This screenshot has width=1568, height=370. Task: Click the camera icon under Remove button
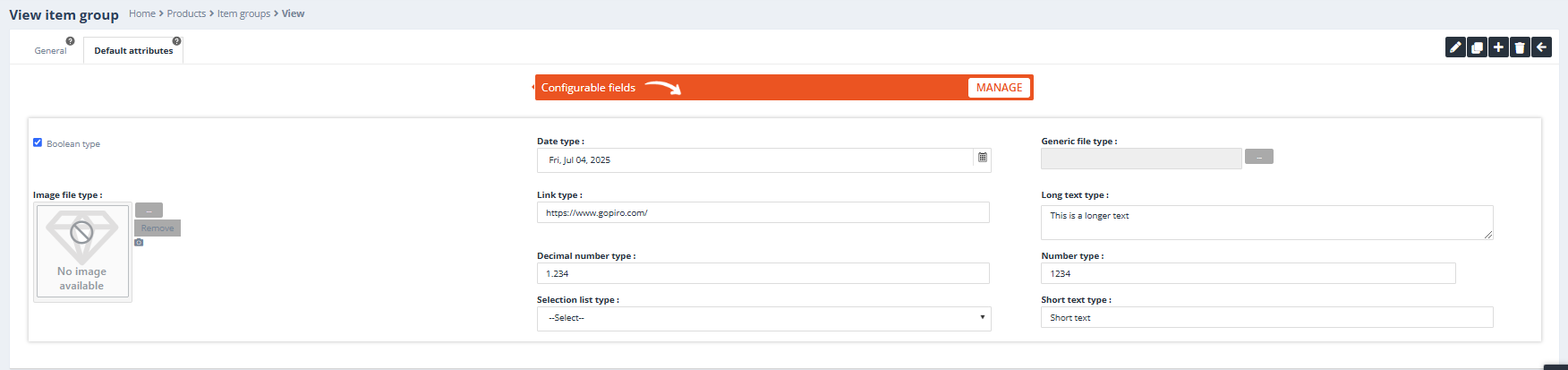139,243
